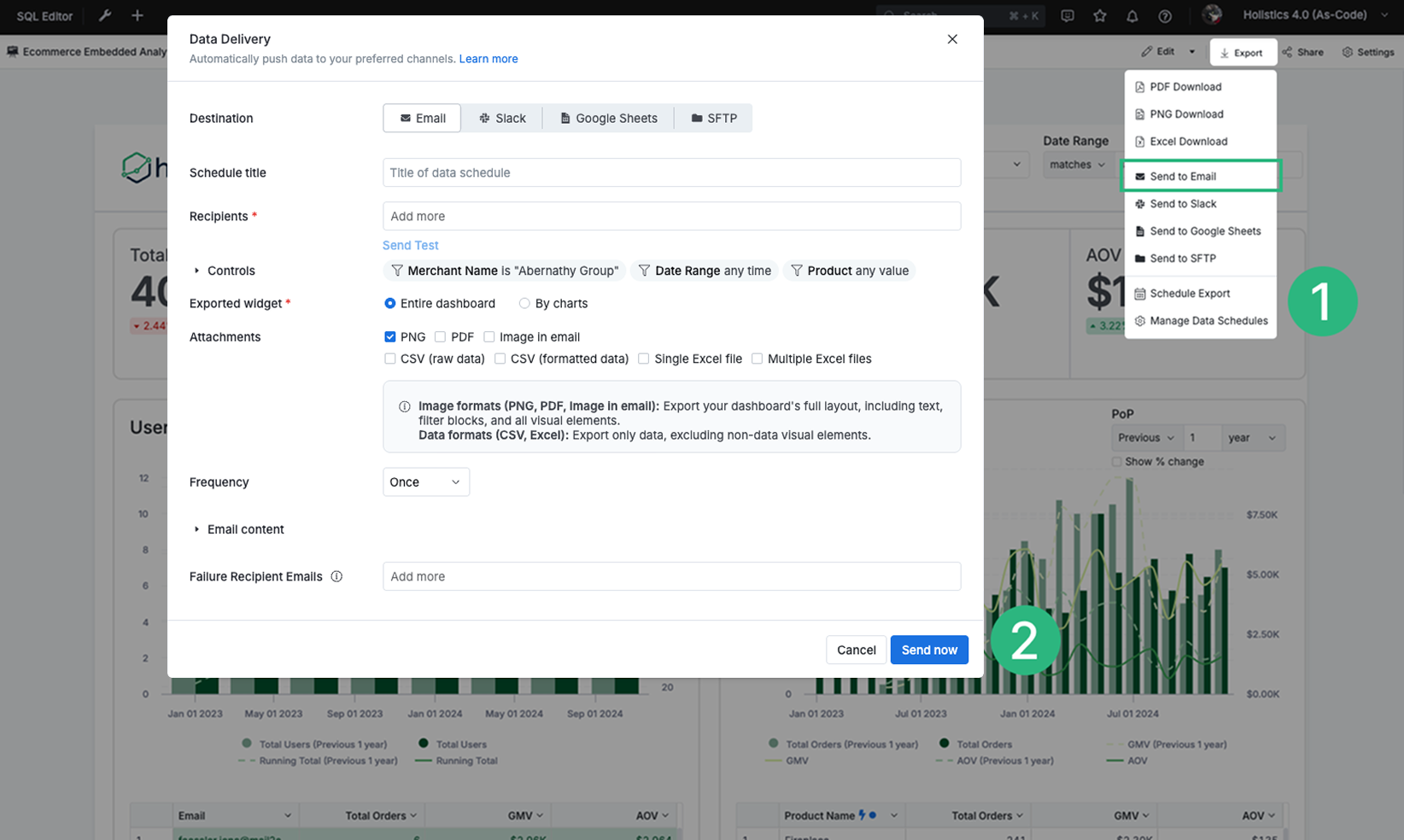
Task: Enable the PDF attachment checkbox
Action: coord(441,336)
